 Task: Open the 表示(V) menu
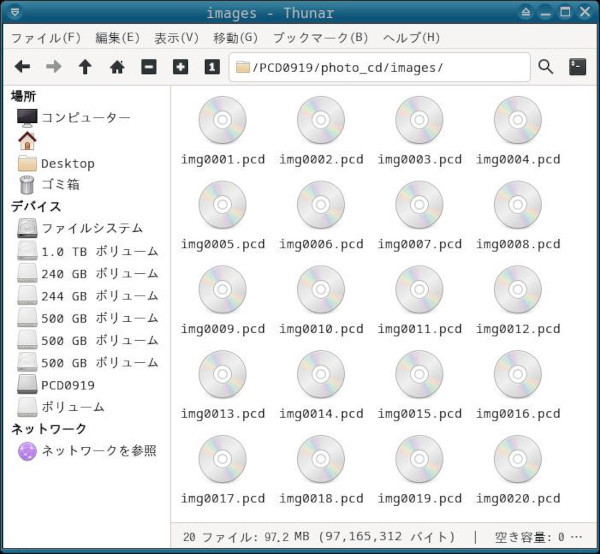(176, 38)
